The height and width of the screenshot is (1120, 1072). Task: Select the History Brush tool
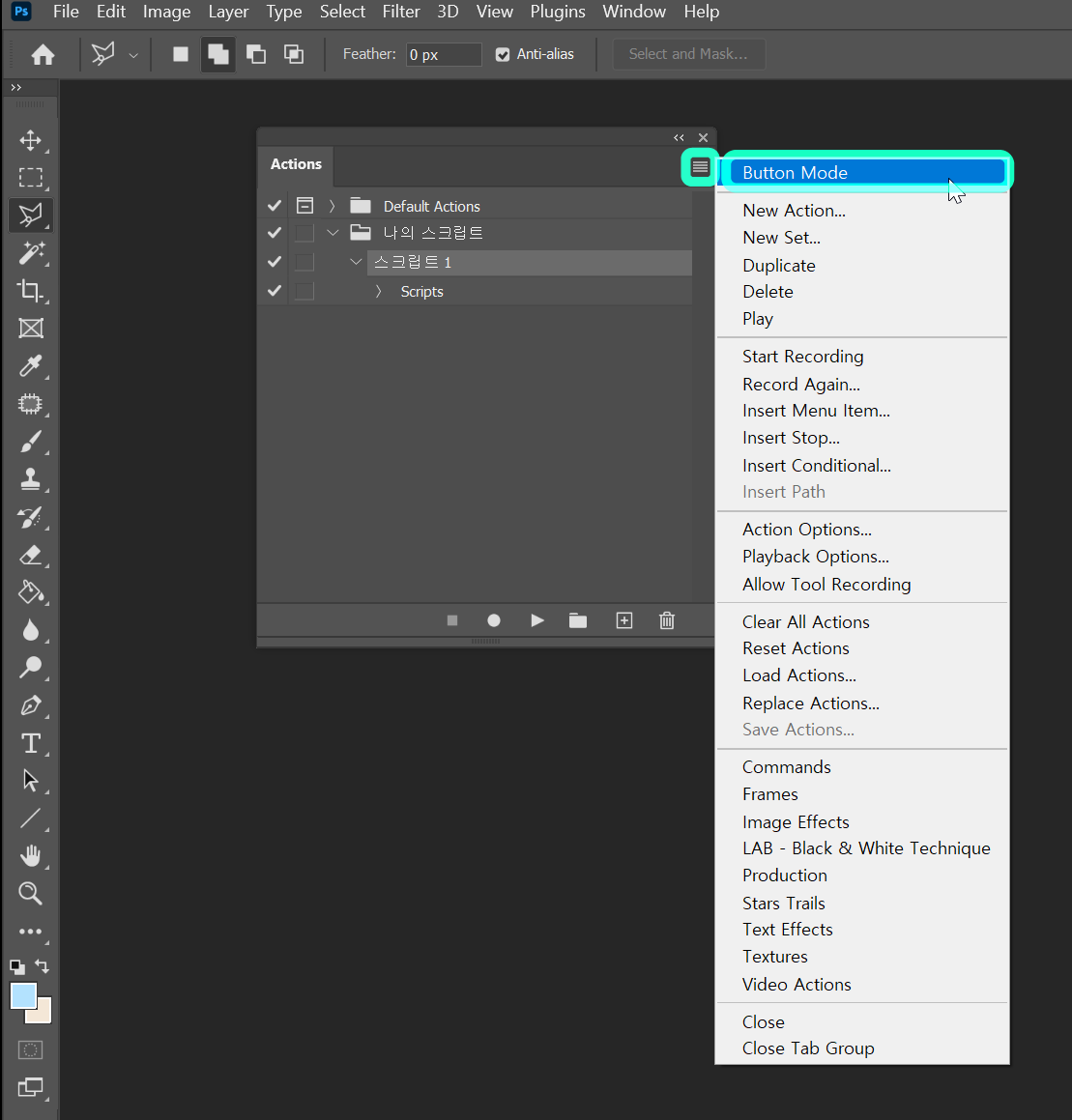point(30,517)
